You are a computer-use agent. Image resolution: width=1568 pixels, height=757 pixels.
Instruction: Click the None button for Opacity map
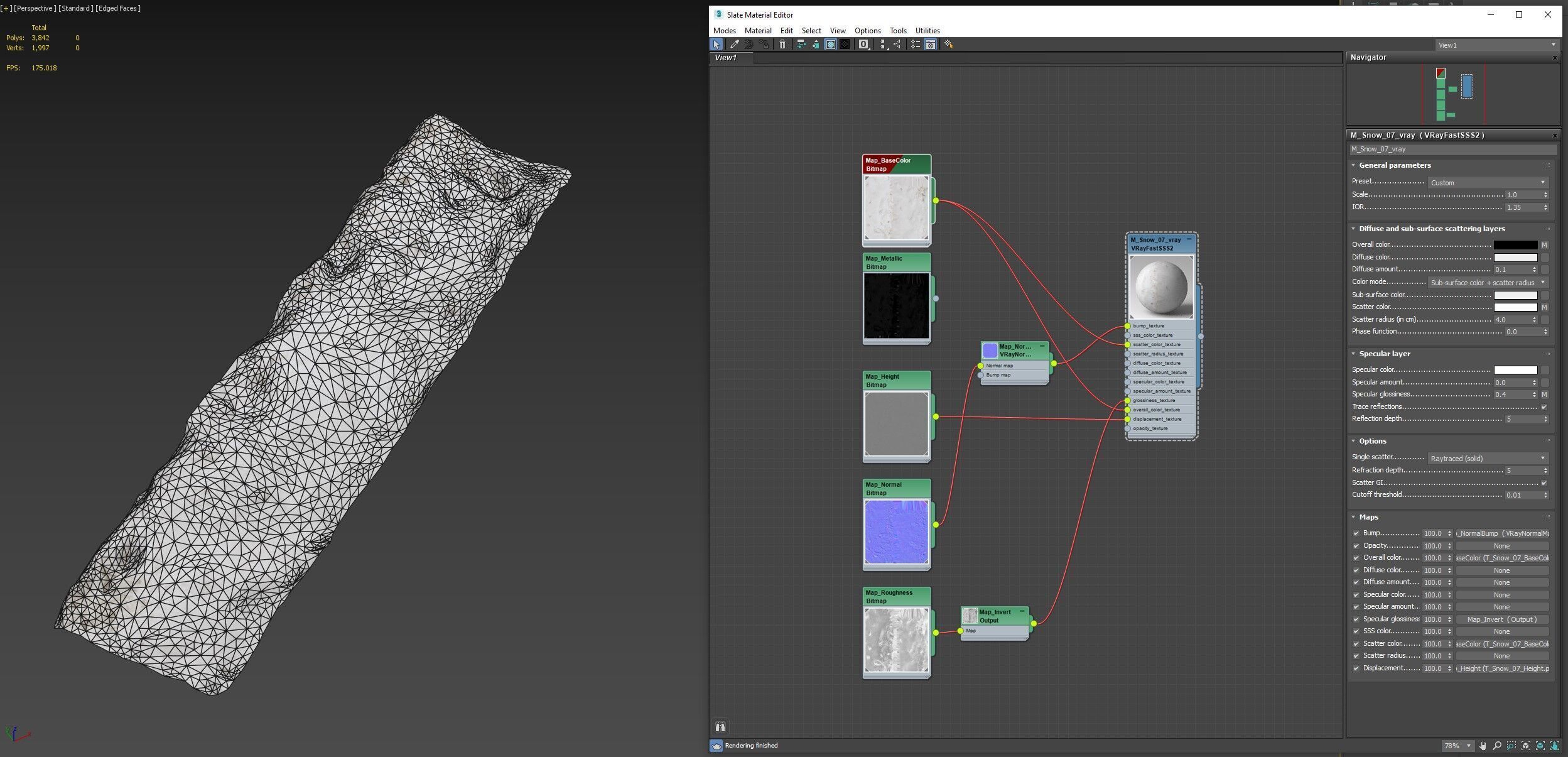point(1501,546)
